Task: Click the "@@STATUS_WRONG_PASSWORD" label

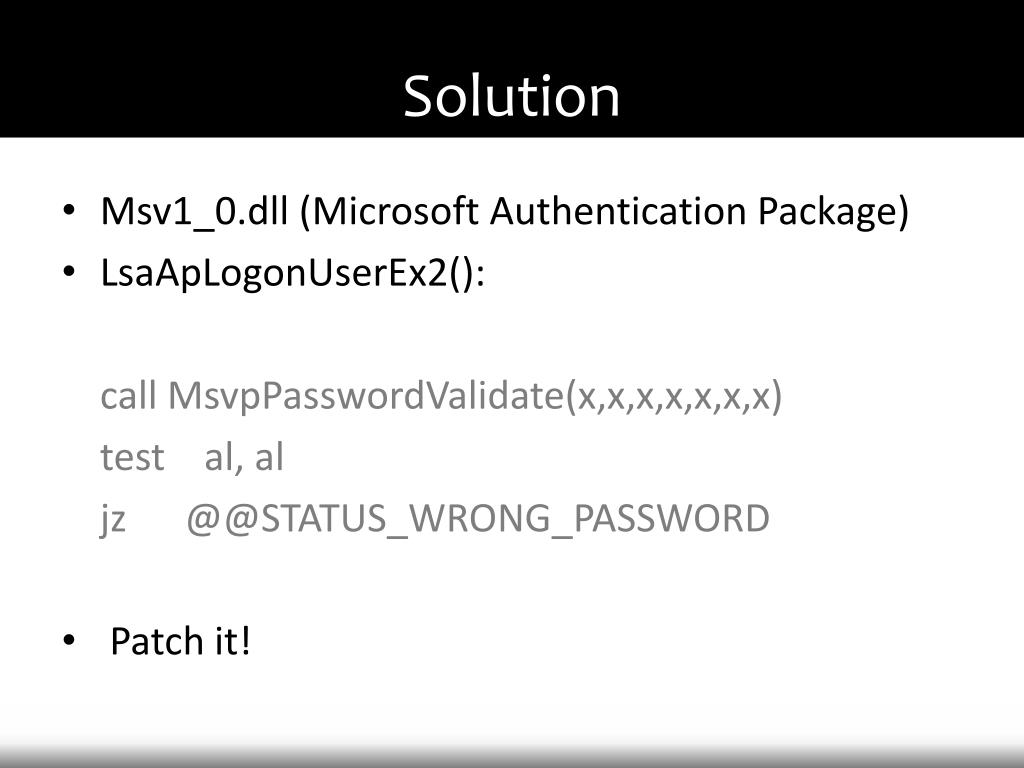Action: coord(478,520)
